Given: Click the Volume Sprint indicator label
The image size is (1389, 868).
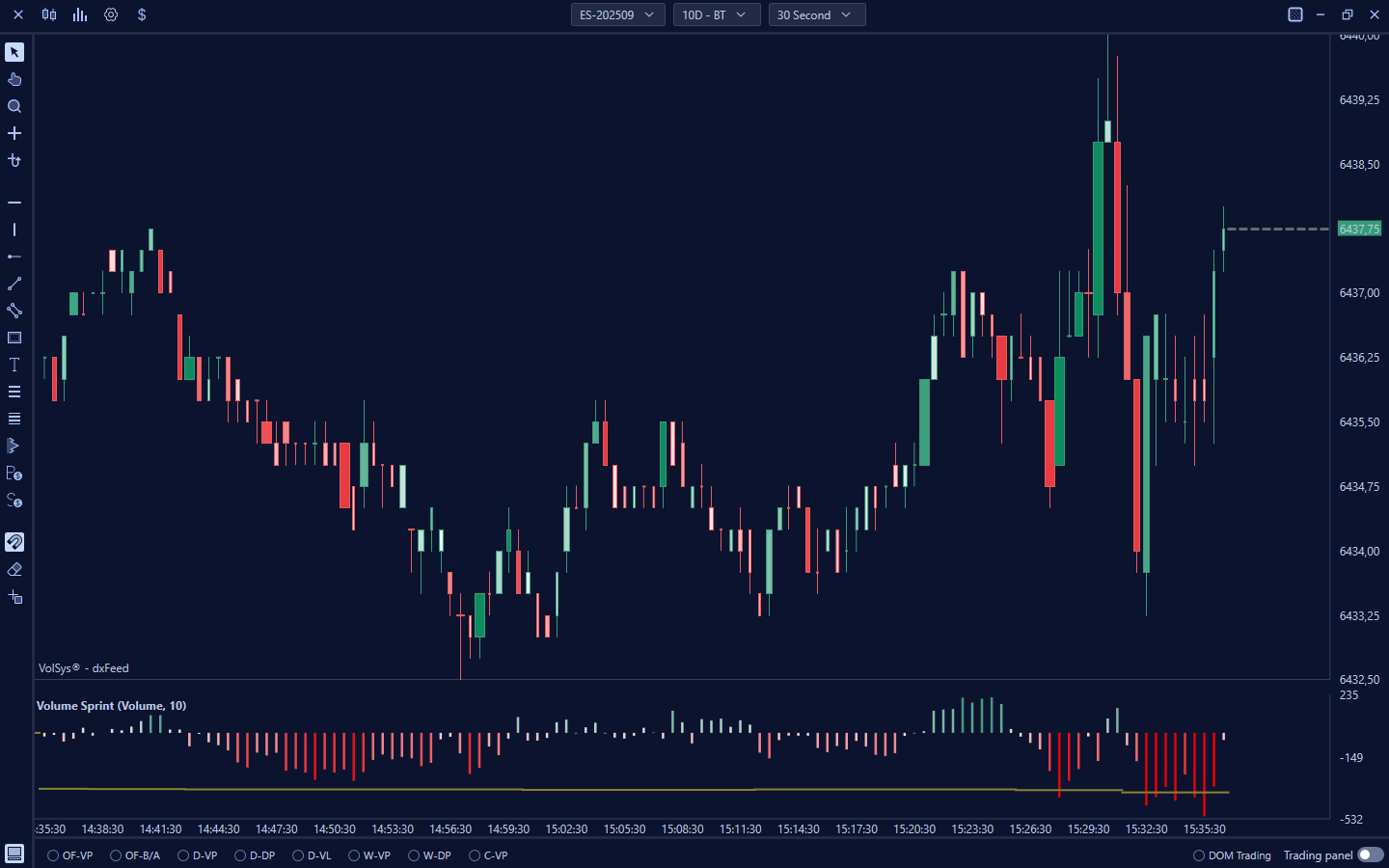Looking at the screenshot, I should 111,706.
